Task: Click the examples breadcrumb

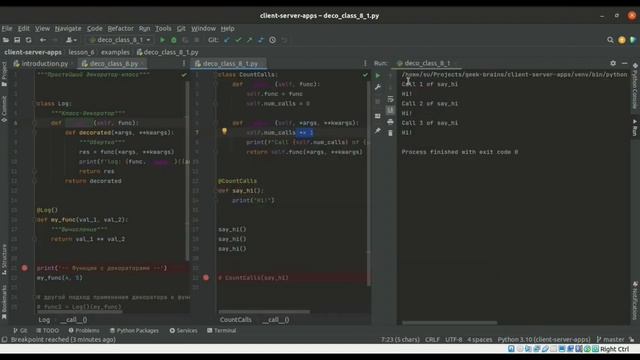Action: pyautogui.click(x=115, y=52)
